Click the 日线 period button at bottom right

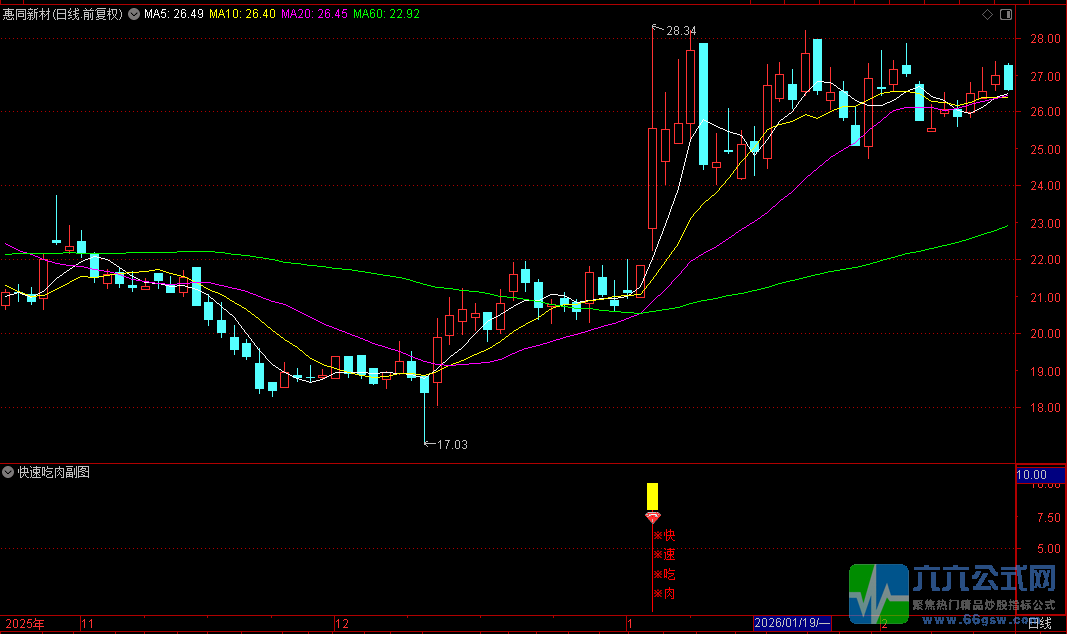pyautogui.click(x=1039, y=623)
